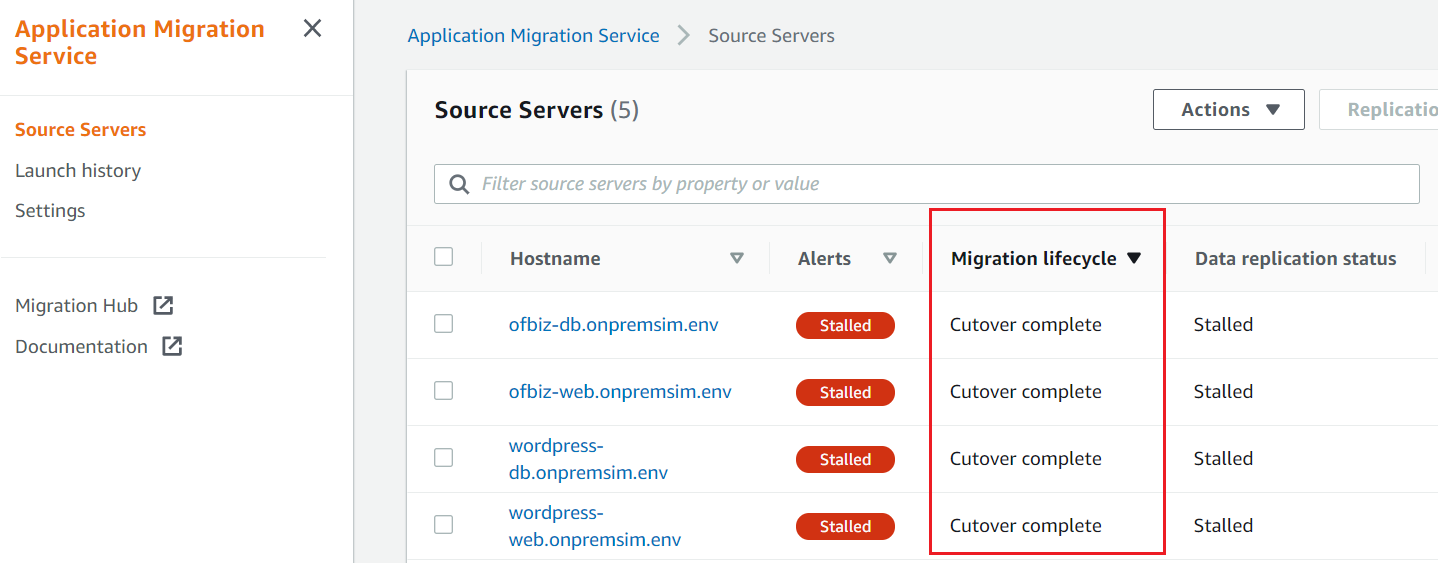Open ofbiz-db.onpremsim.env server details
The width and height of the screenshot is (1438, 563).
point(613,325)
